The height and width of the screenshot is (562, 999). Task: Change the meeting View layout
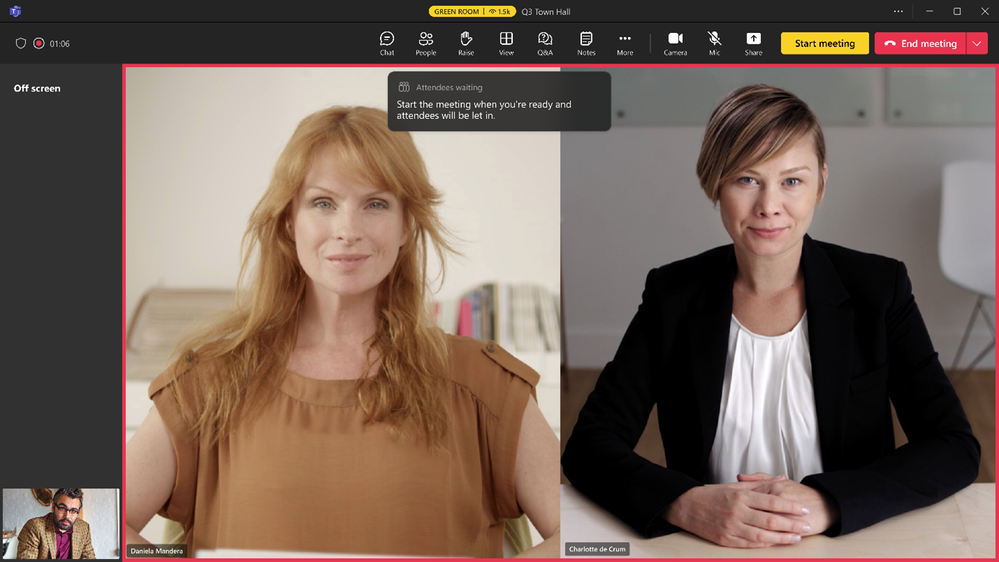506,43
